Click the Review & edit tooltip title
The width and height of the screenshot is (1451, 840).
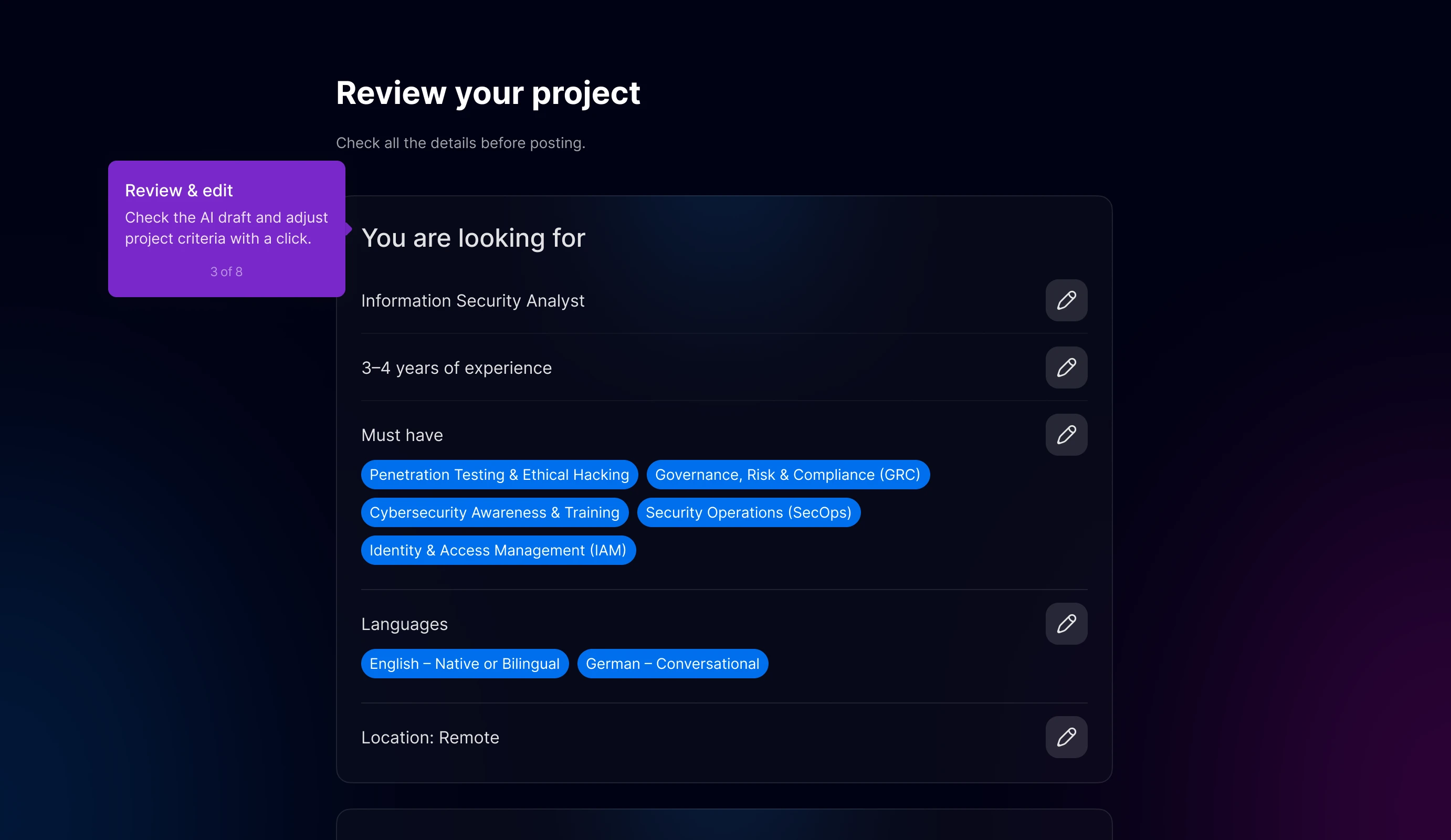click(x=178, y=191)
